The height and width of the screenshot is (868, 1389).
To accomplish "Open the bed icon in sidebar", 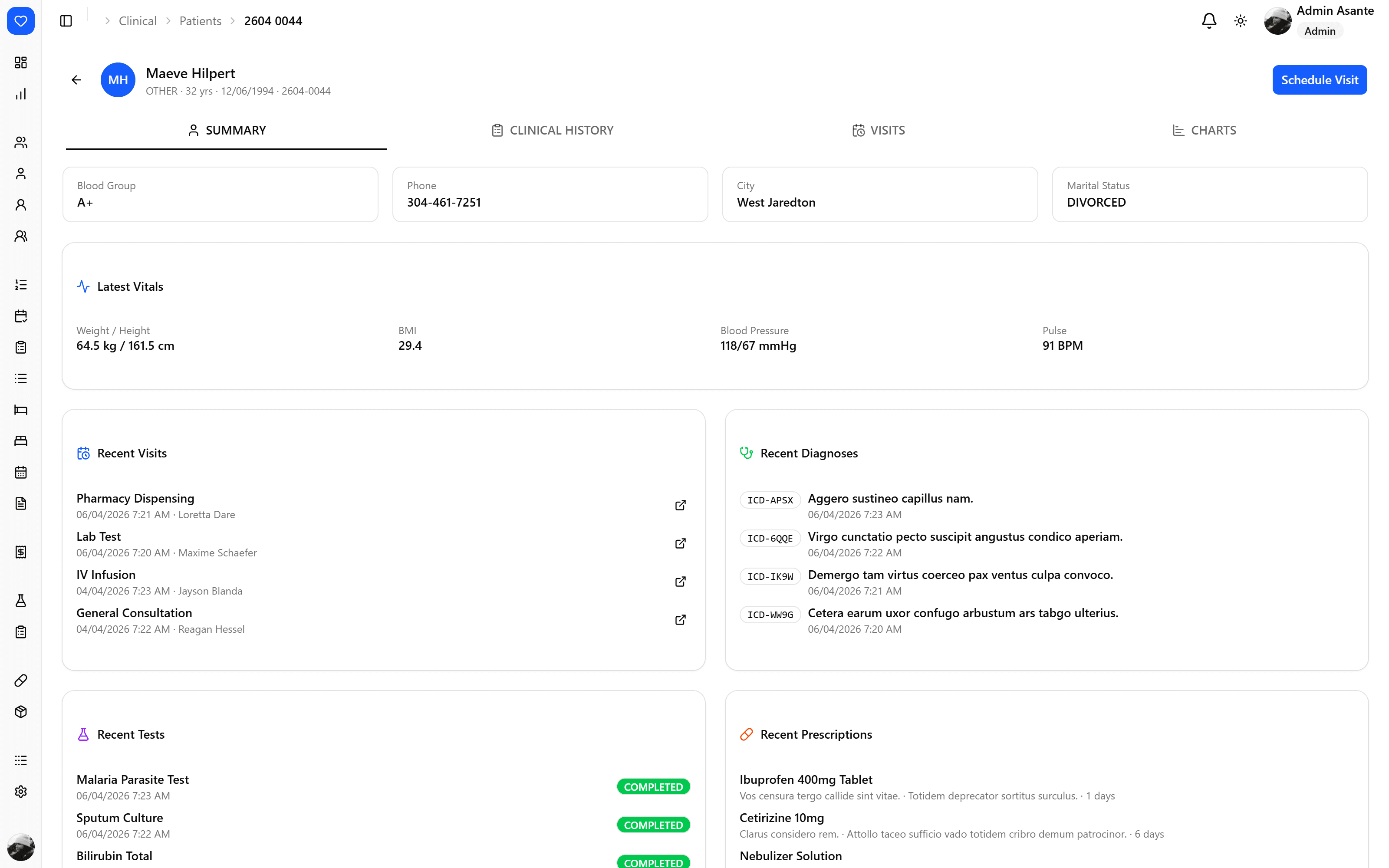I will pos(21,410).
